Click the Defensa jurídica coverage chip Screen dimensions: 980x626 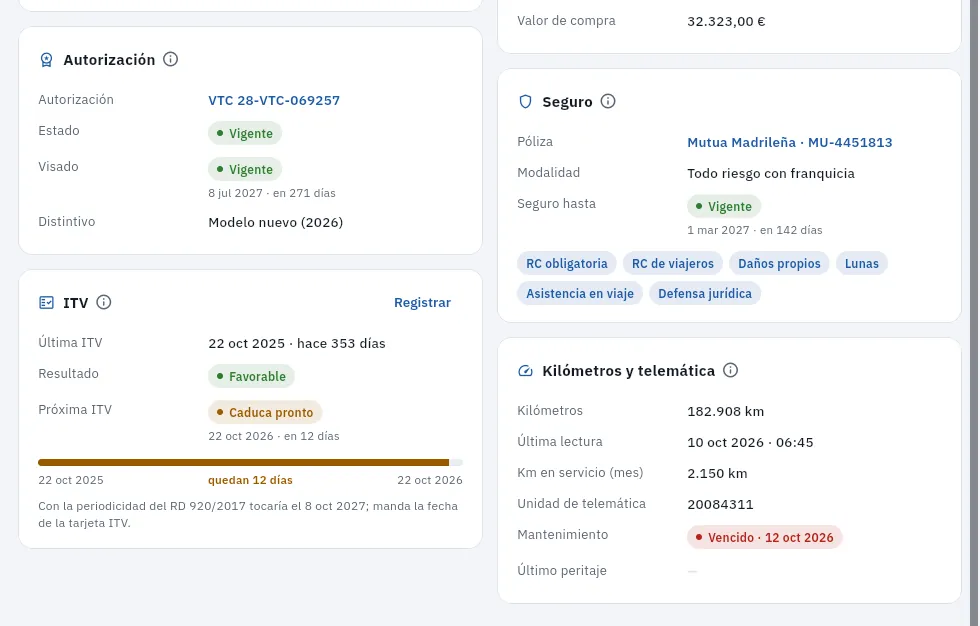coord(705,294)
